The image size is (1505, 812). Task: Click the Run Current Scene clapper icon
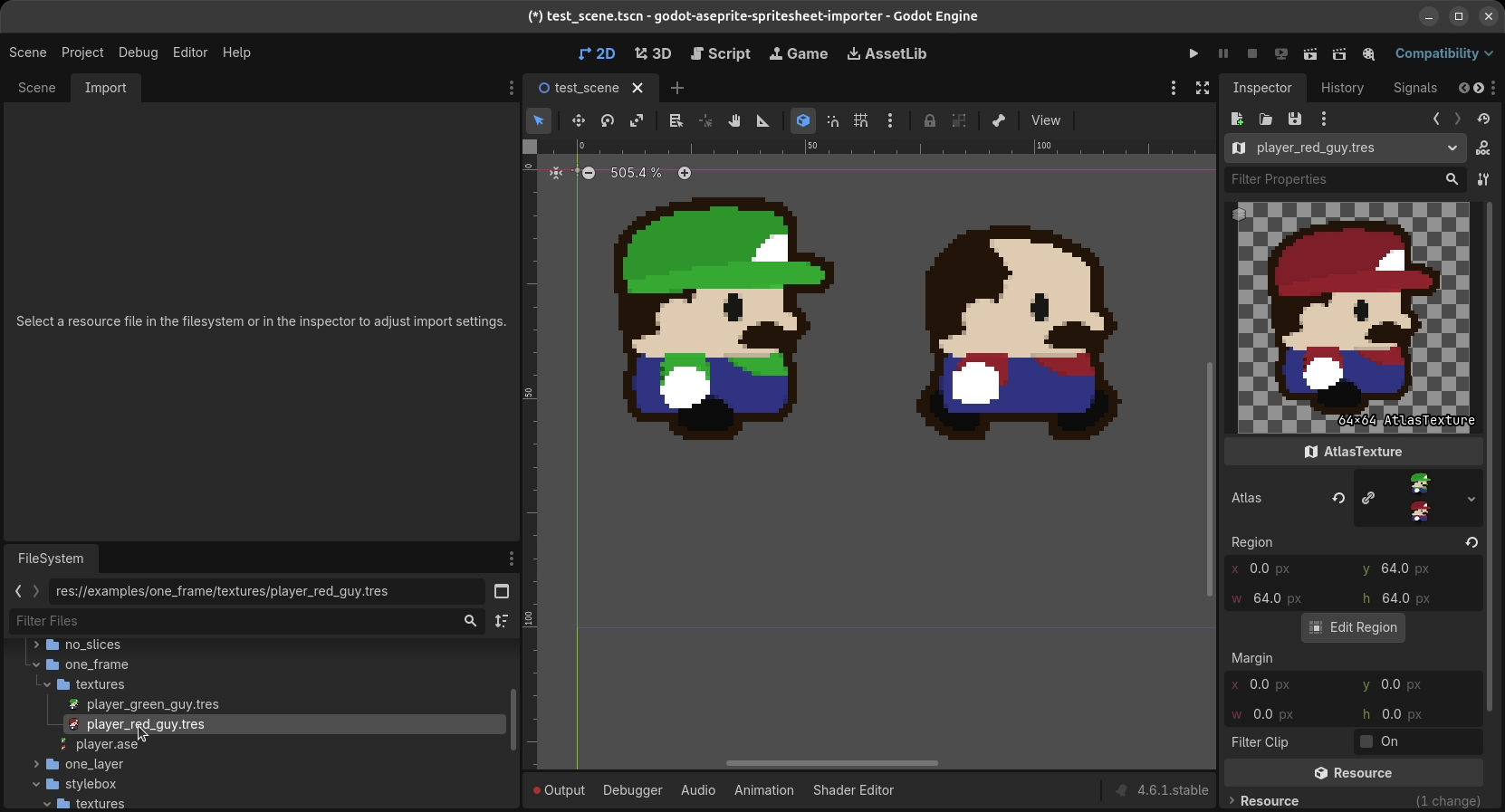(x=1310, y=53)
